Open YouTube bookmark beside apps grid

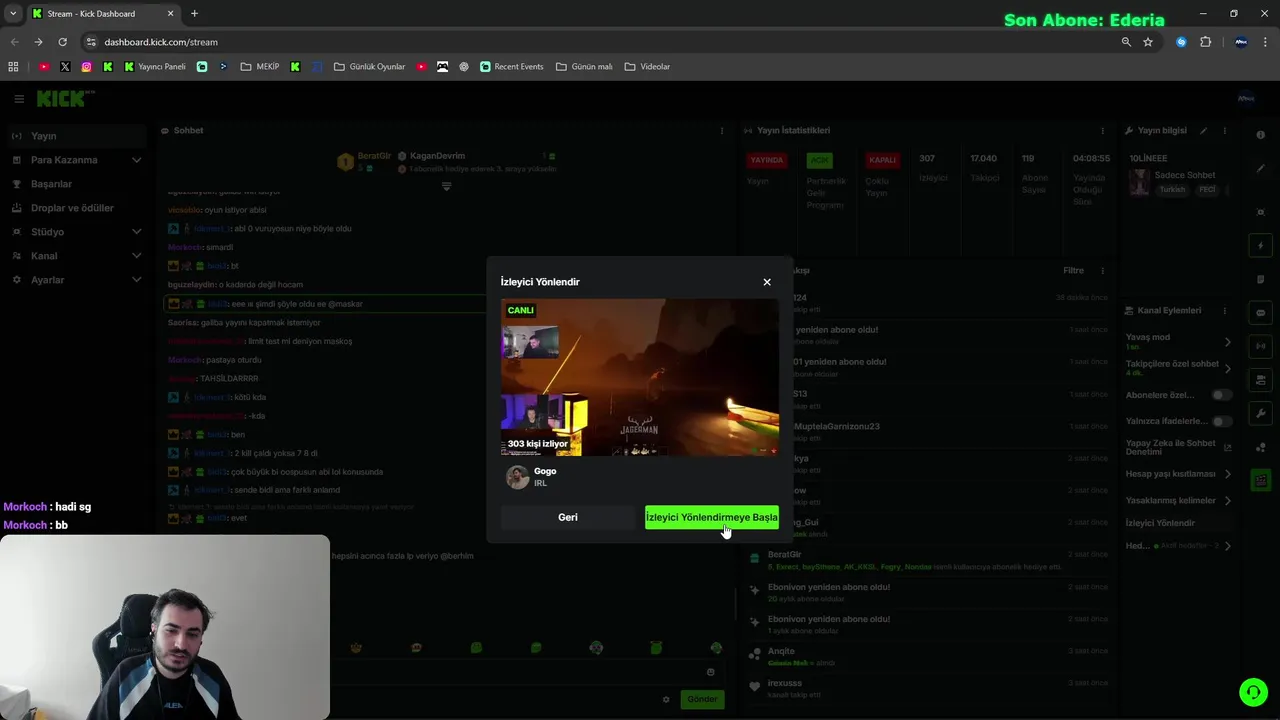pyautogui.click(x=44, y=67)
